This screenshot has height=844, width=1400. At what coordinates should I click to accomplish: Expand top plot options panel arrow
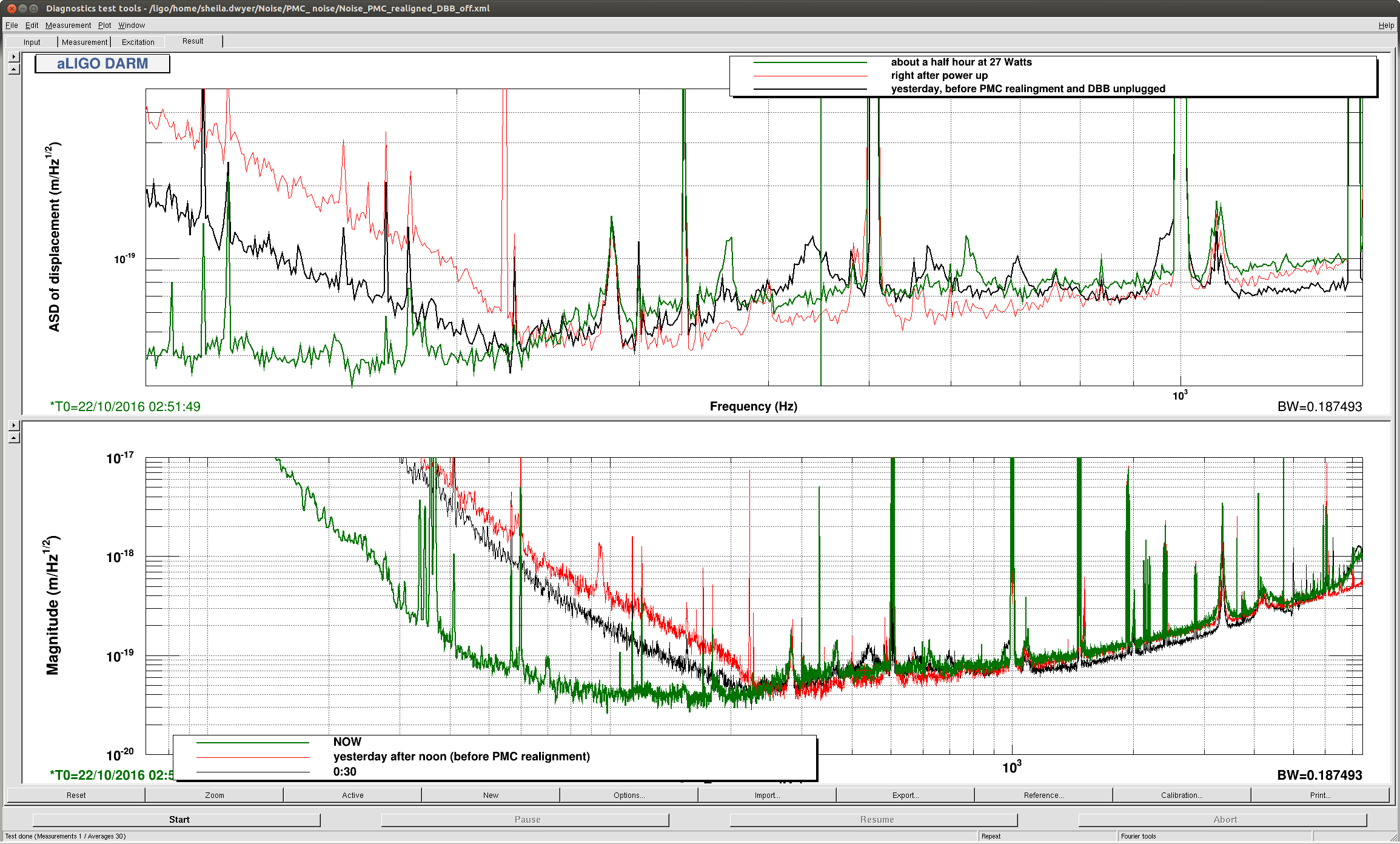pyautogui.click(x=14, y=56)
